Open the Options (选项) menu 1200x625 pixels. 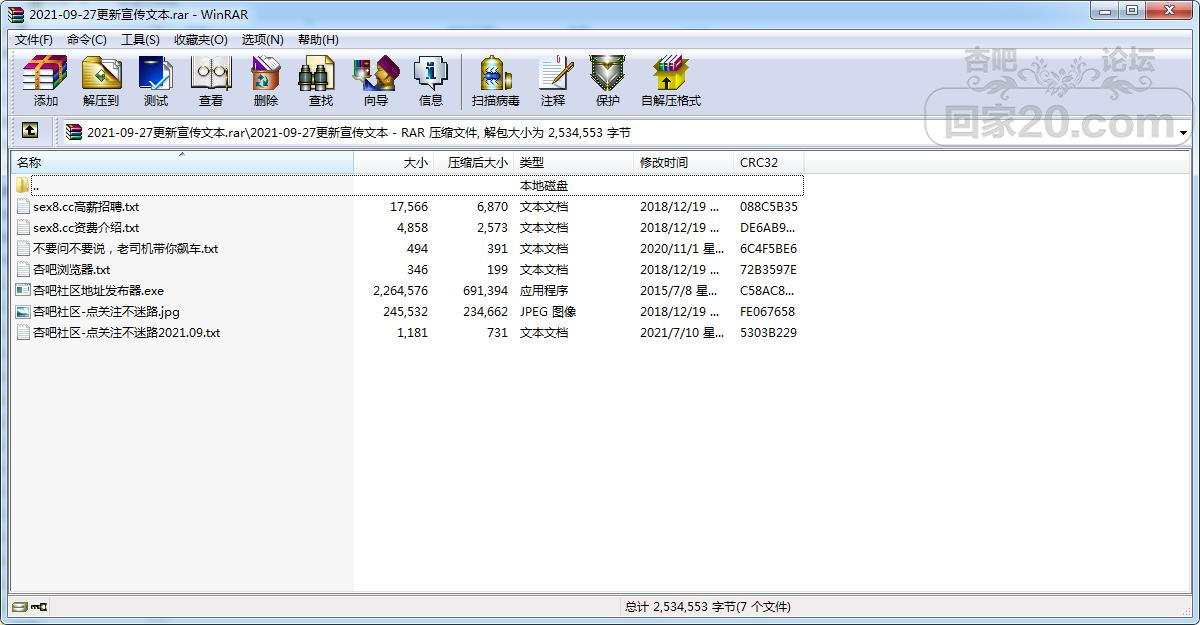(x=263, y=40)
